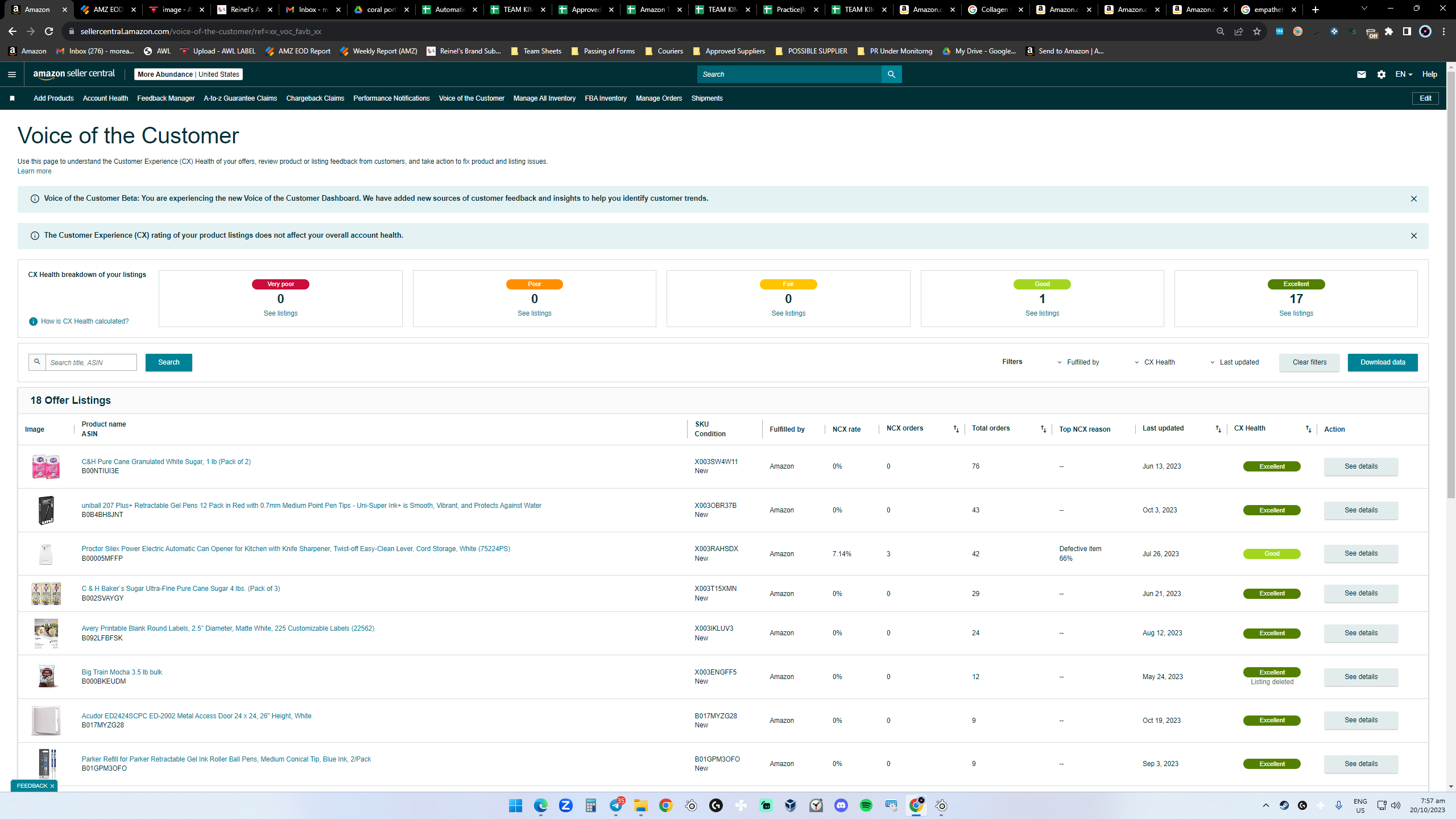Go to Account Health
Viewport: 1456px width, 819px height.
[105, 98]
